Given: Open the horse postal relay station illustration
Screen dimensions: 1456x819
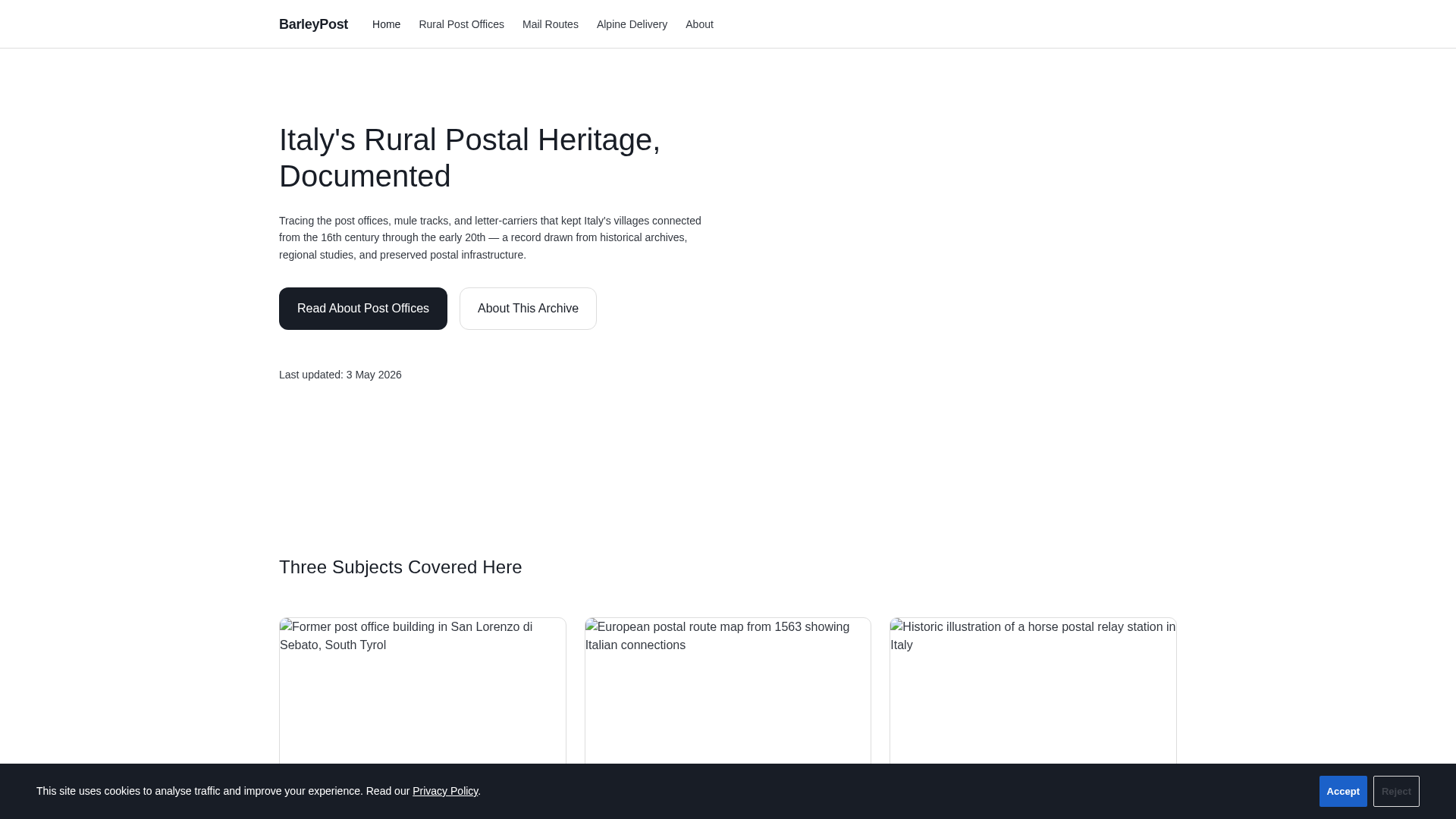Looking at the screenshot, I should click(1033, 691).
